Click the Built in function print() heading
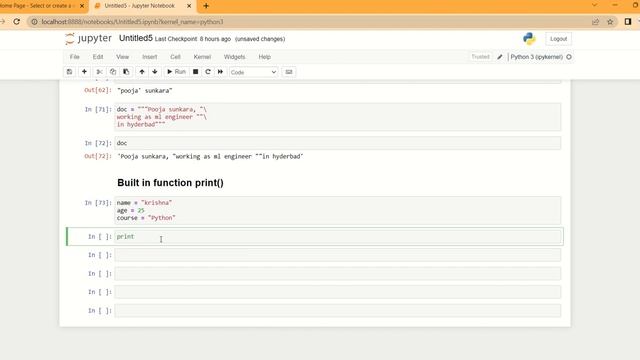Screen dimensions: 640x360 170,183
